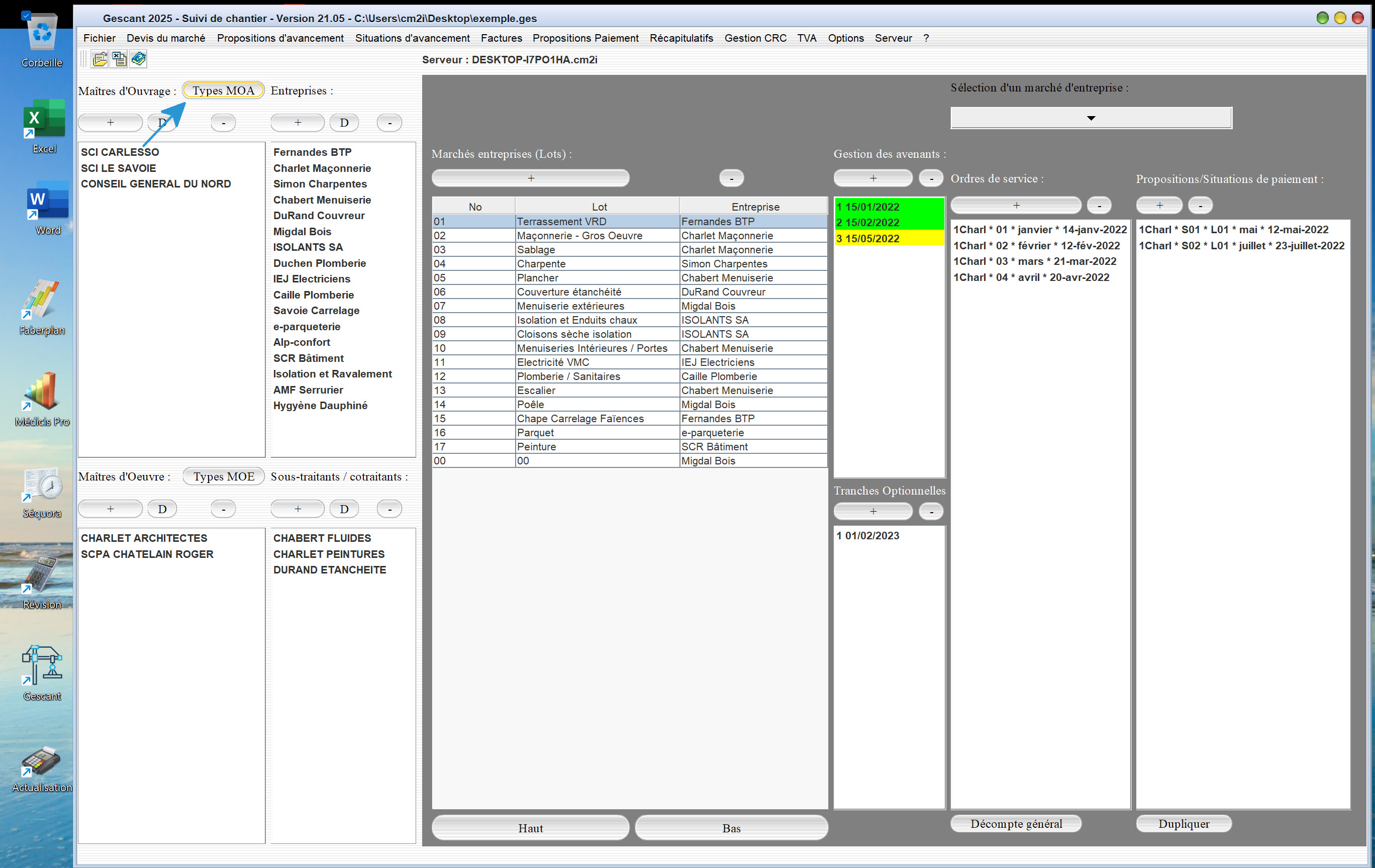
Task: Add an Ordre de service with plus
Action: [x=1016, y=205]
